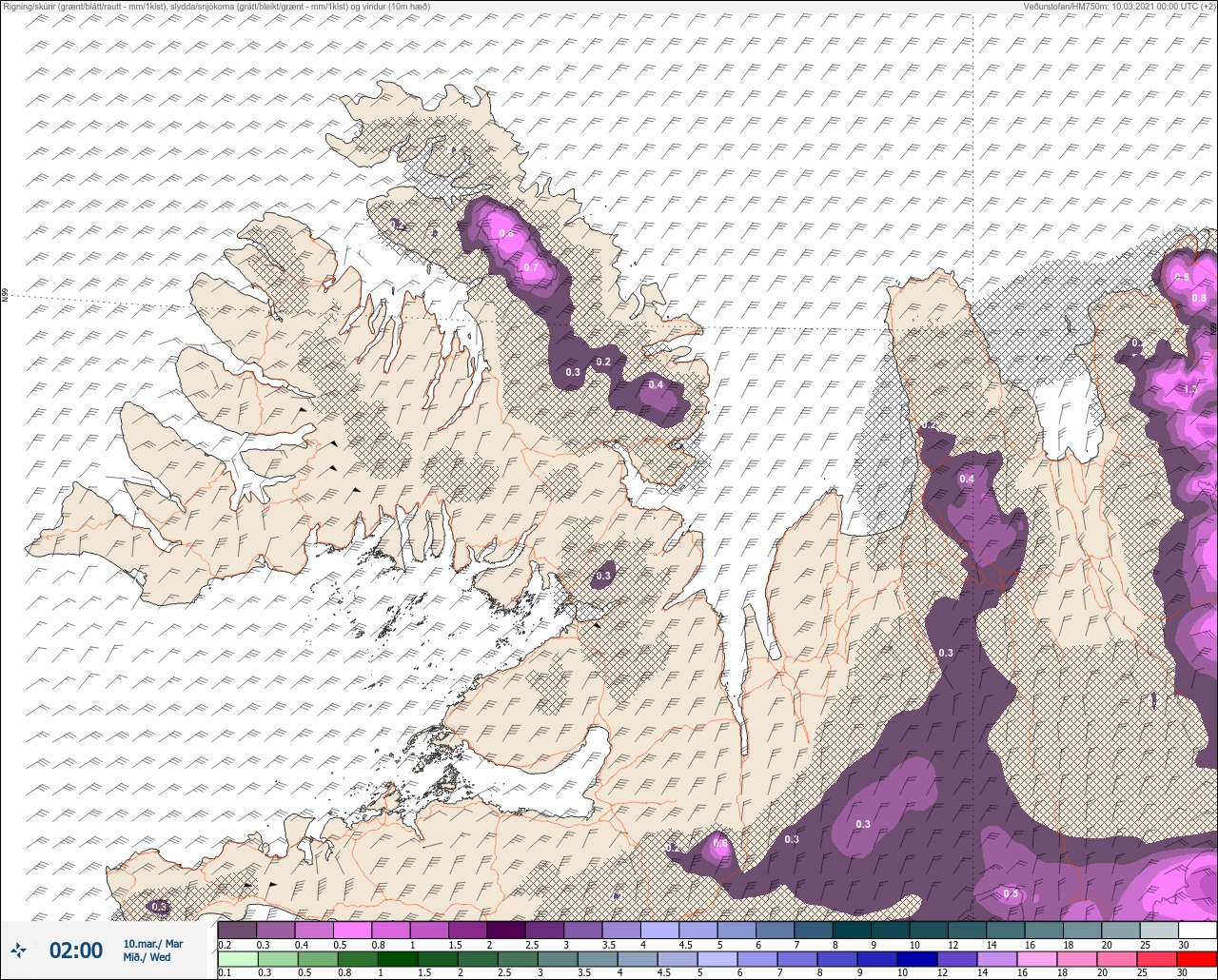
Task: Click the 'Veðurstofan/HM750m' run timestamp text
Action: tap(1118, 7)
